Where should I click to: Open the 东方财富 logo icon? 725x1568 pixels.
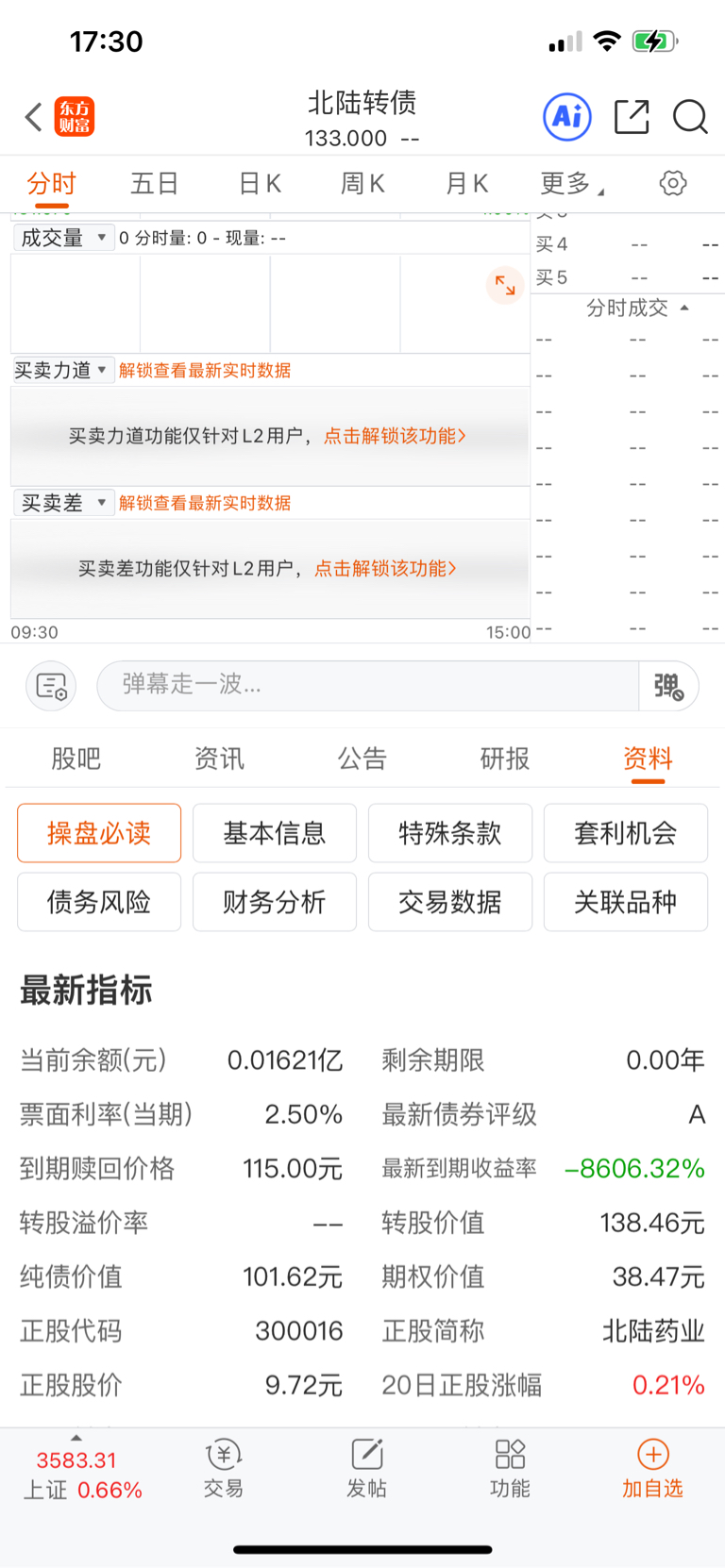tap(75, 117)
